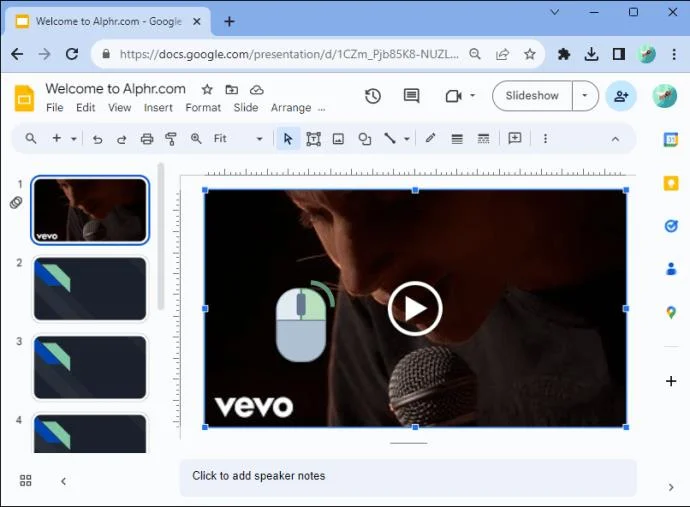Viewport: 690px width, 507px height.
Task: Open More toolbar options menu
Action: (545, 139)
